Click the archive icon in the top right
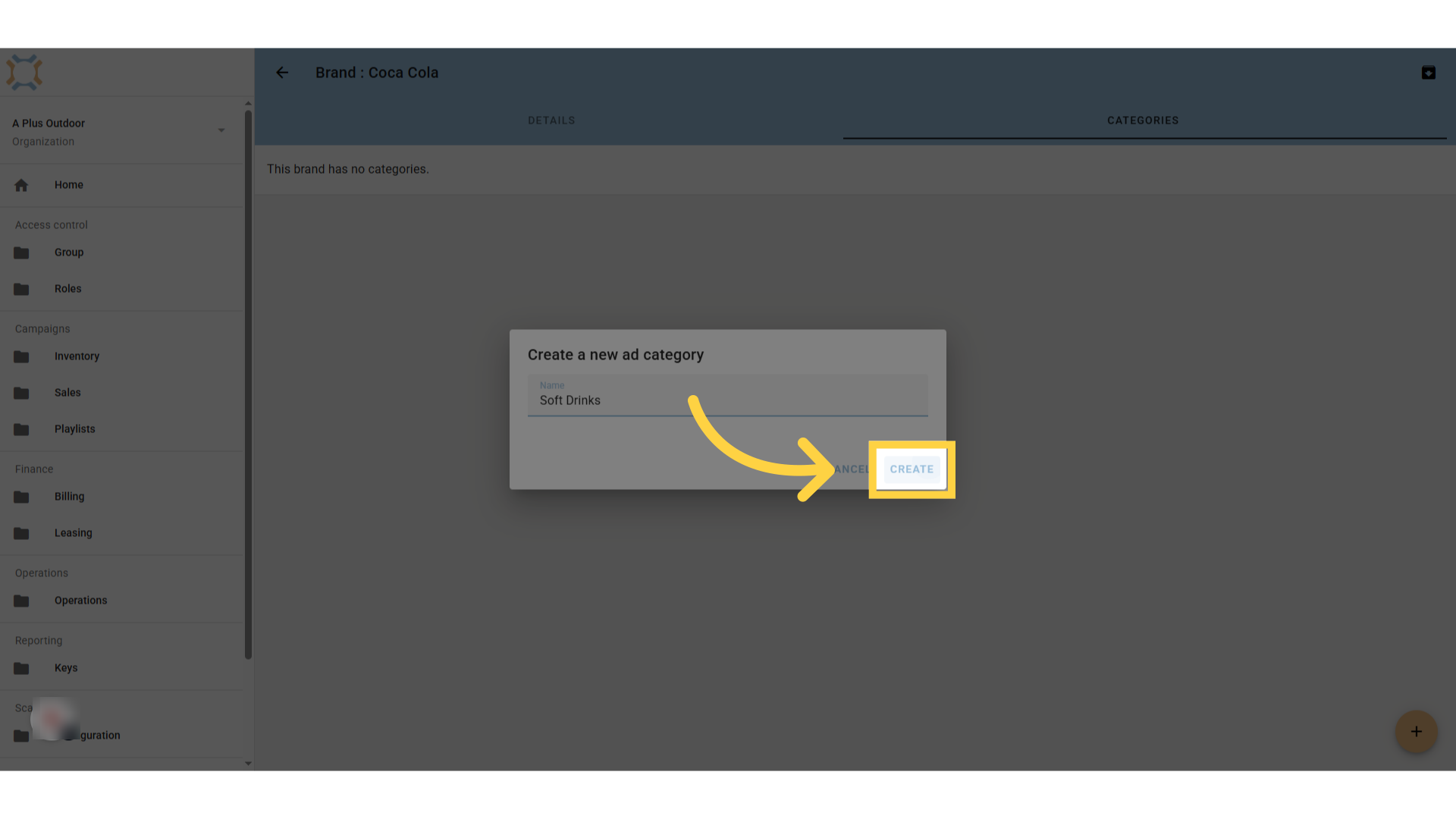The image size is (1456, 819). click(1428, 73)
